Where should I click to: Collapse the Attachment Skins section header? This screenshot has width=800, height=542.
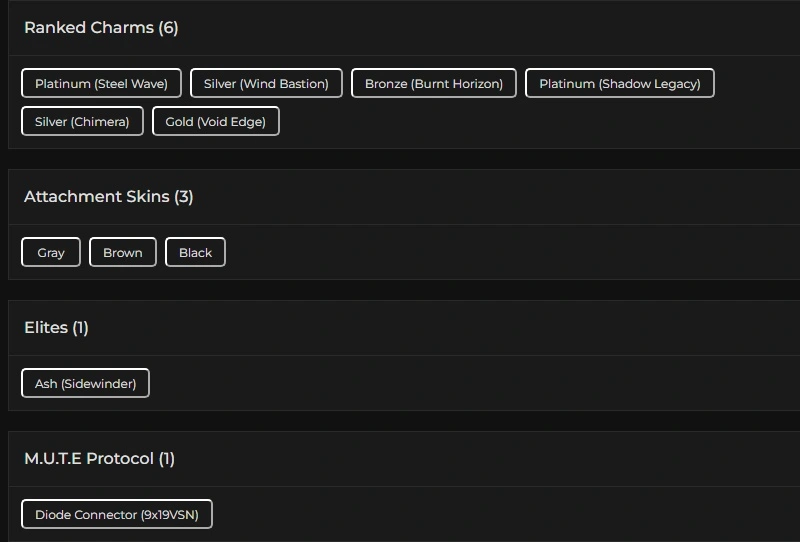click(96, 197)
